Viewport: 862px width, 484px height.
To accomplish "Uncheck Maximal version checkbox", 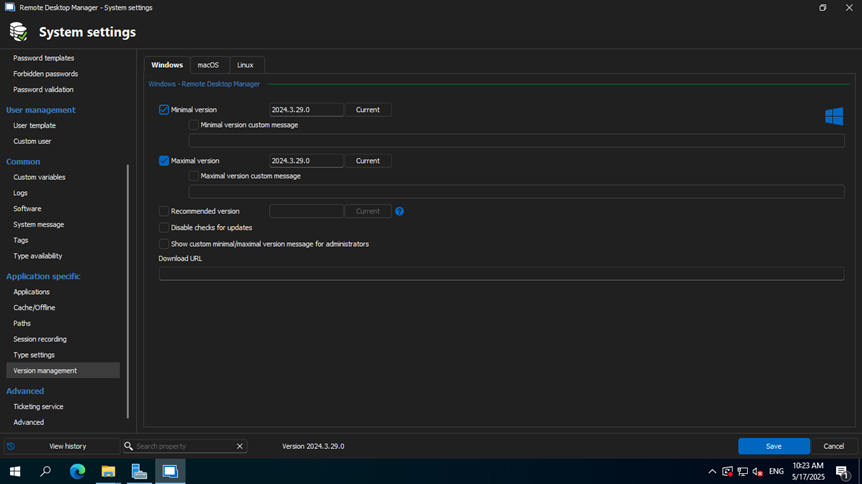I will click(164, 161).
